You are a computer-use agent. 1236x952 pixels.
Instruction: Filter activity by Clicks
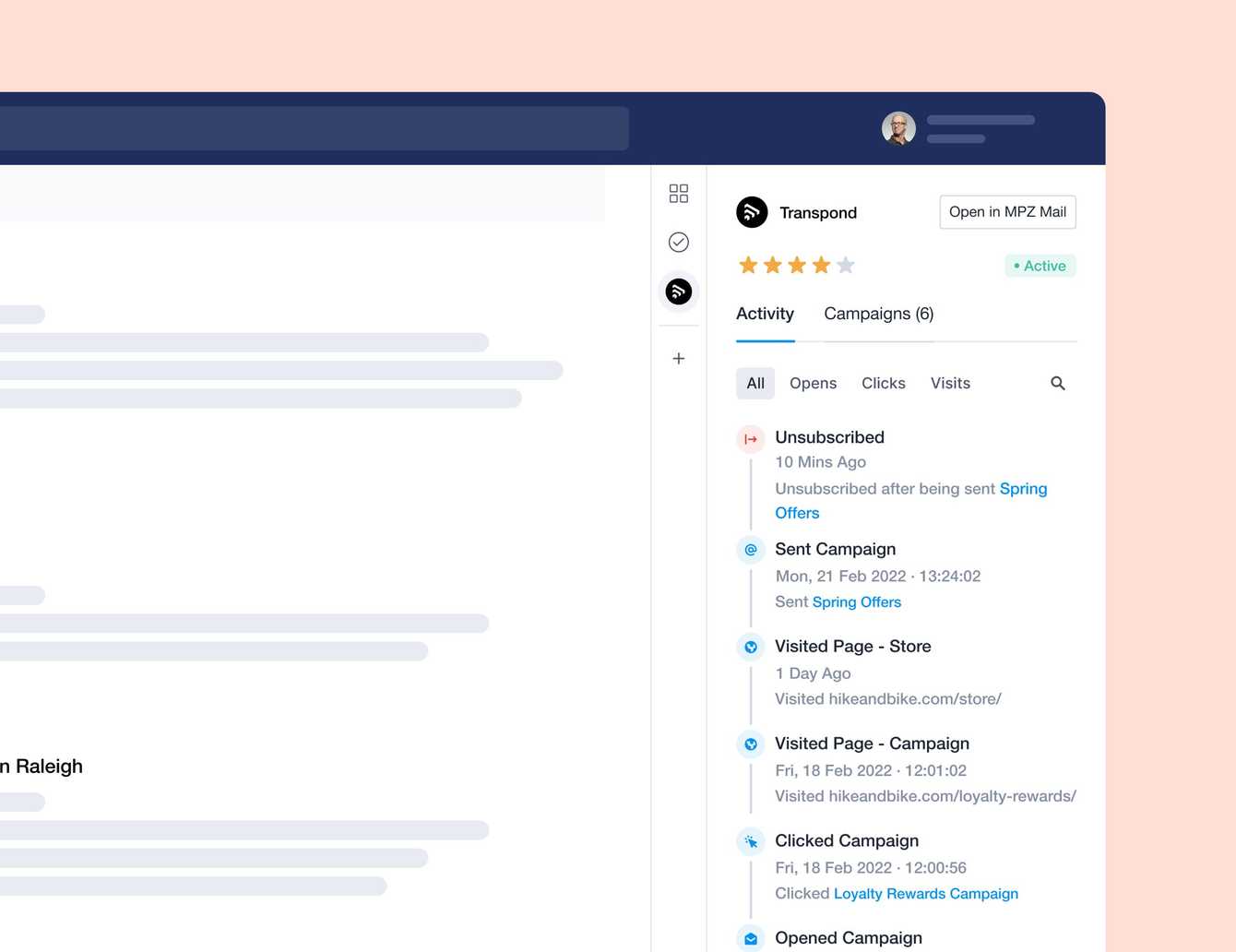pyautogui.click(x=884, y=383)
